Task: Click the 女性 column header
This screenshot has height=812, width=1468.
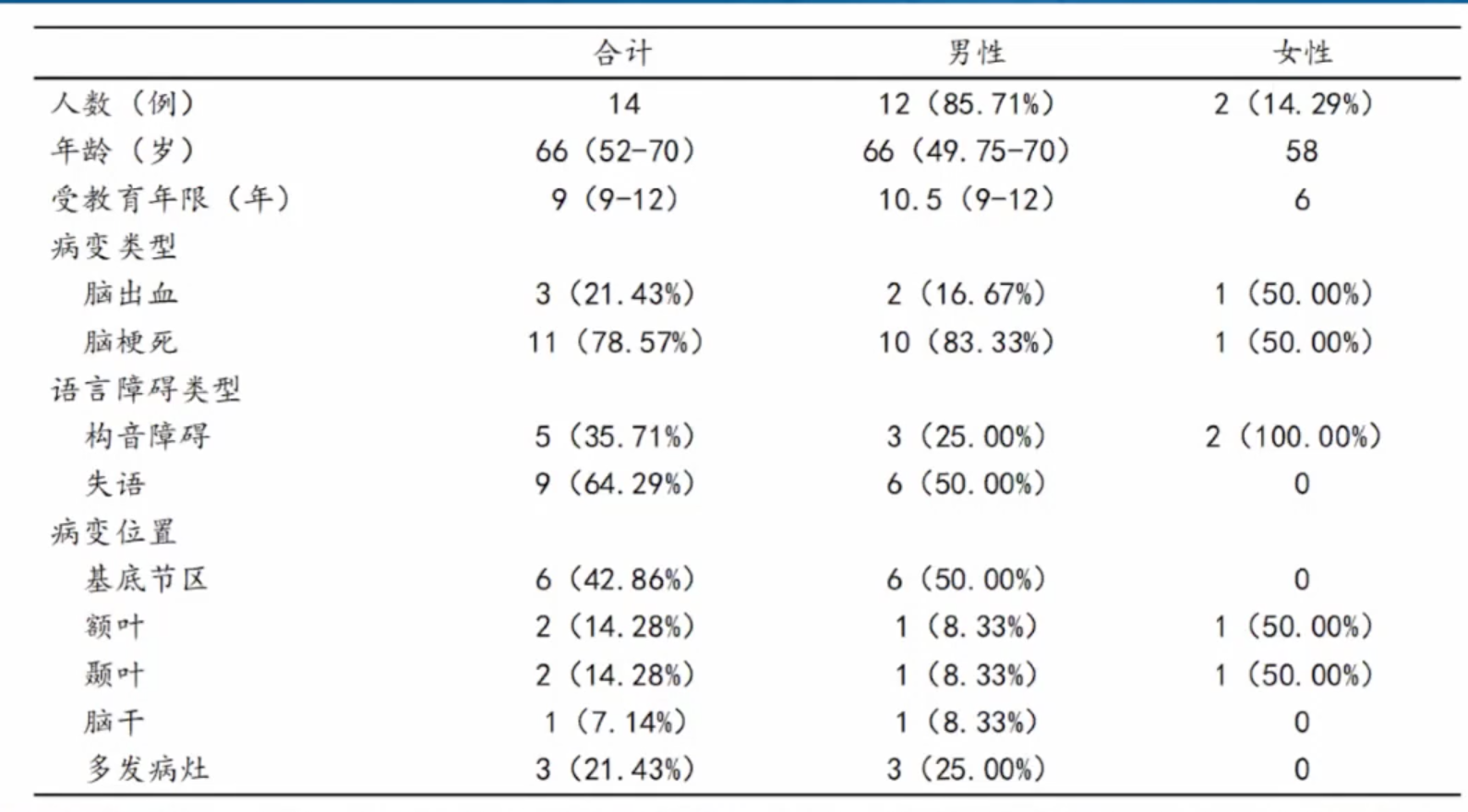Action: coord(1302,53)
